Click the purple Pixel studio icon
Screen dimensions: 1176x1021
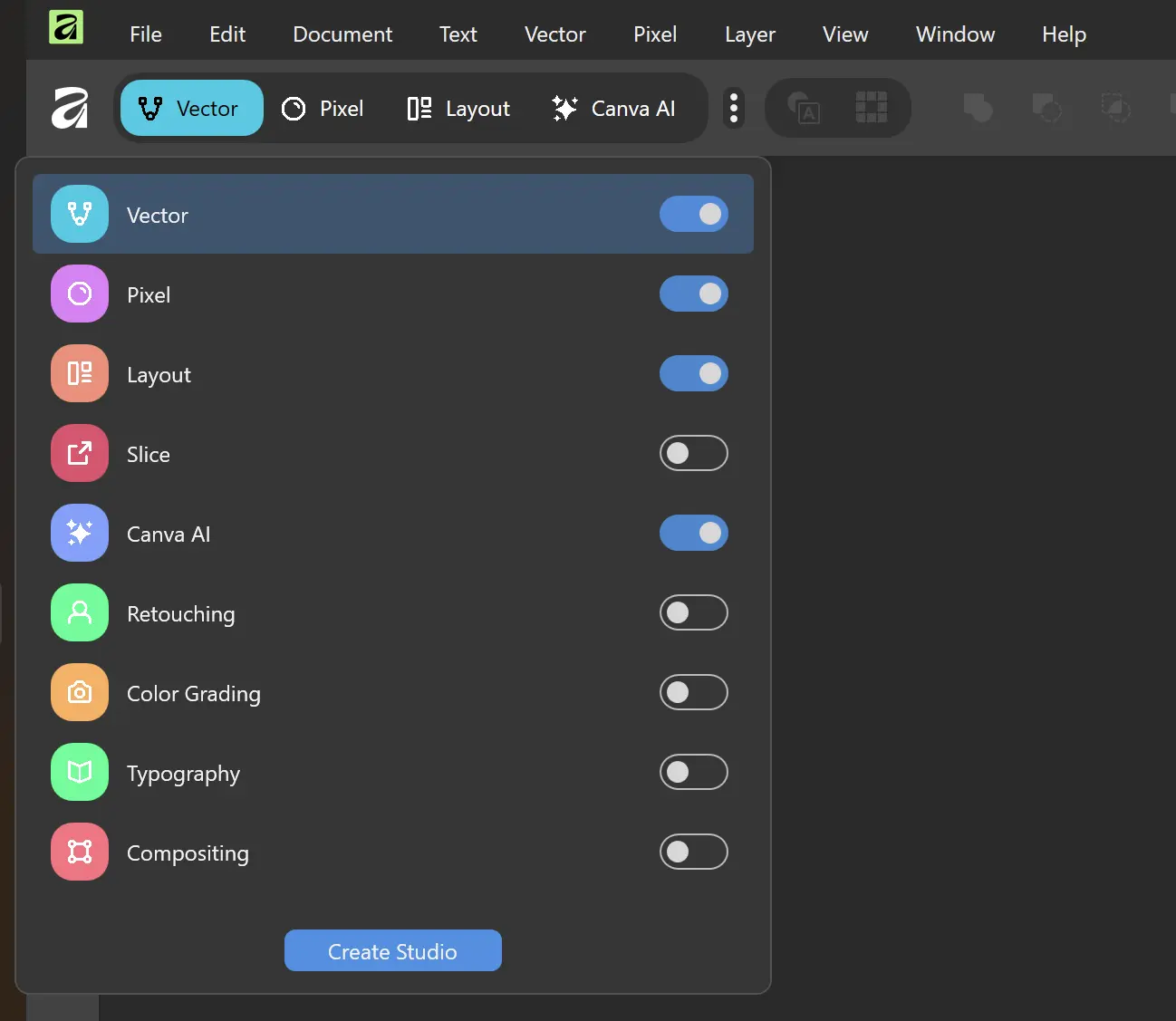tap(80, 294)
